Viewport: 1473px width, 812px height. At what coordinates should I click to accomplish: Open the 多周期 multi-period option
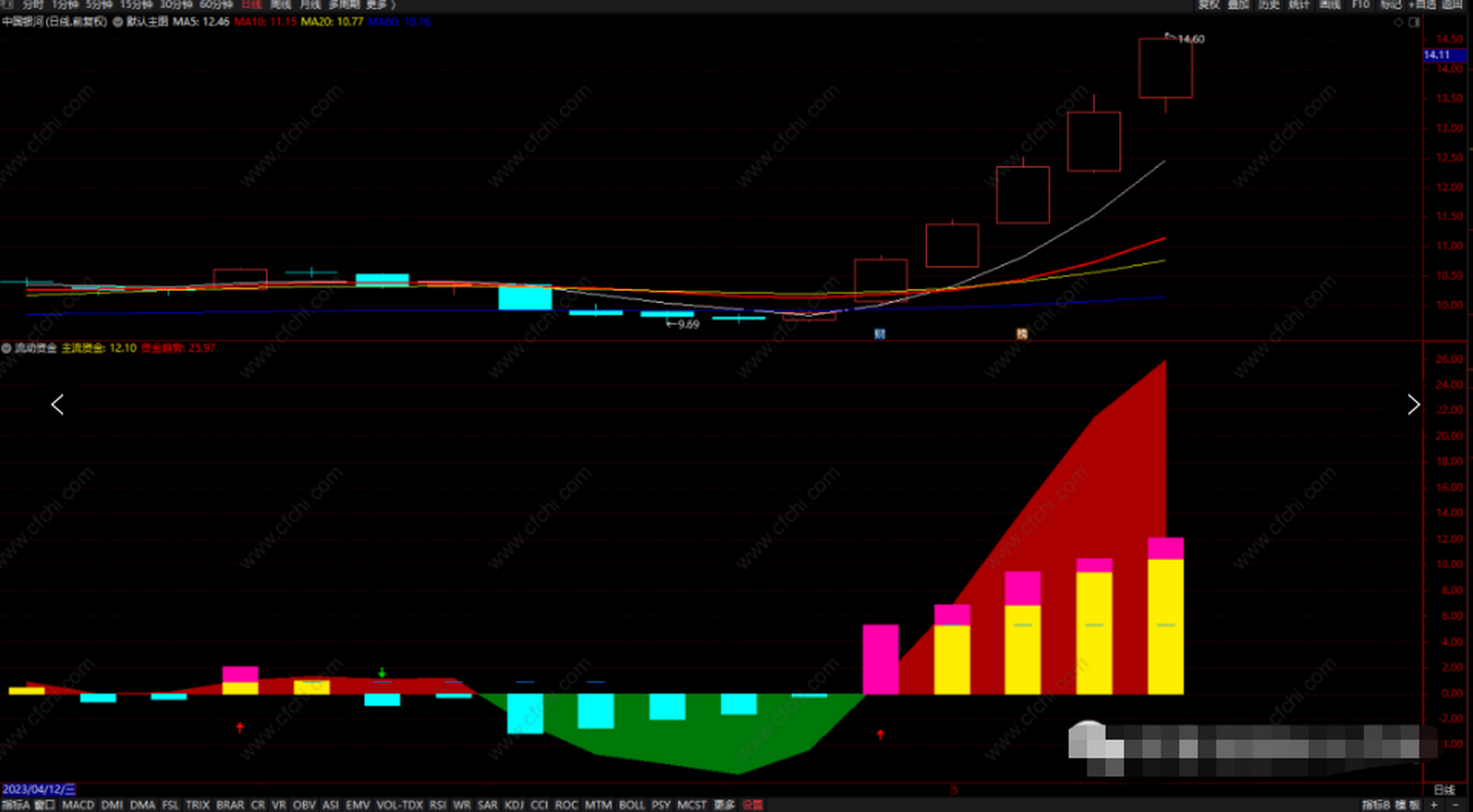pos(344,5)
